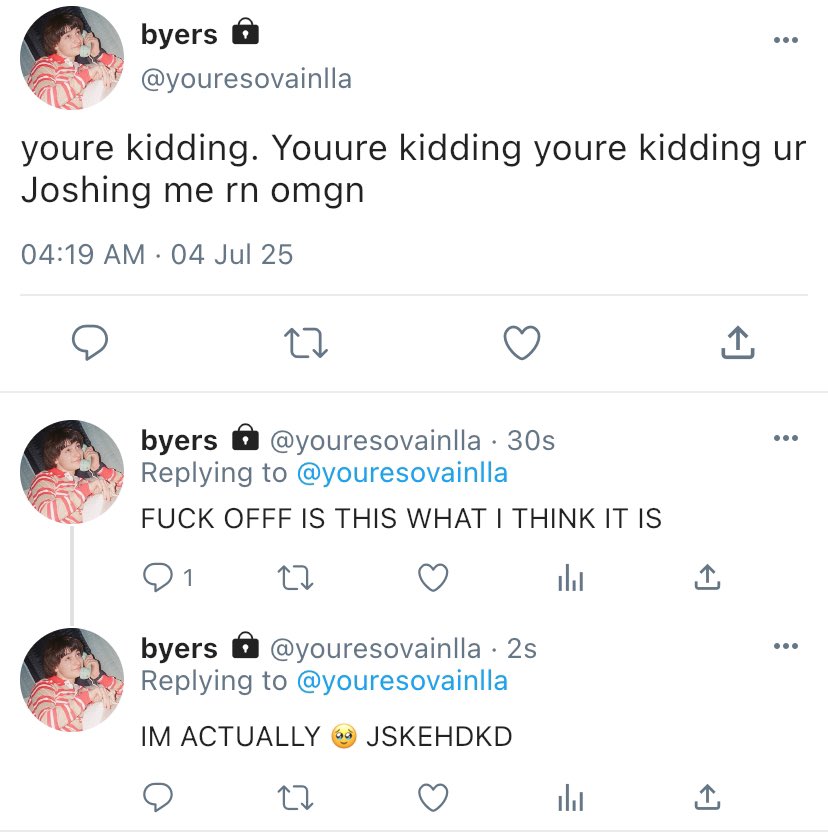Like the 'IM ACTUALLY' tweet
This screenshot has height=840, width=828.
[x=432, y=797]
